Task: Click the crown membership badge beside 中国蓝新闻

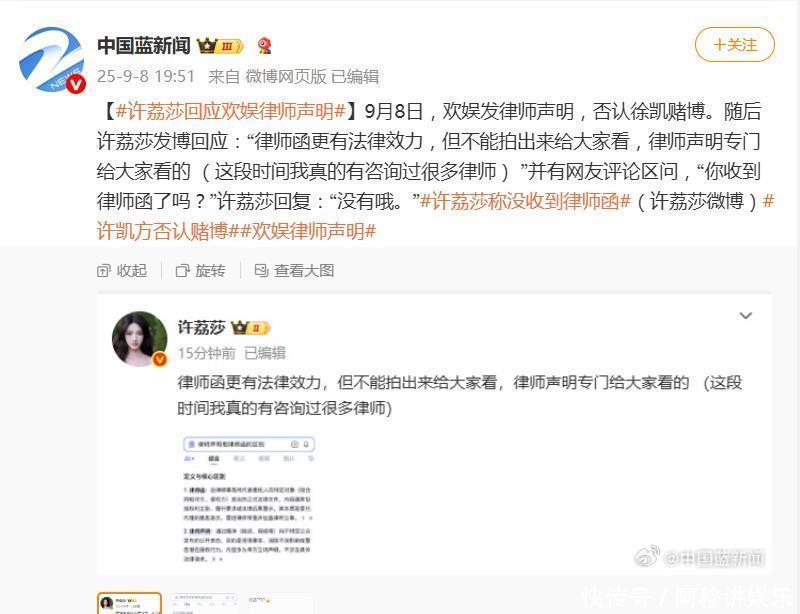Action: [x=220, y=46]
